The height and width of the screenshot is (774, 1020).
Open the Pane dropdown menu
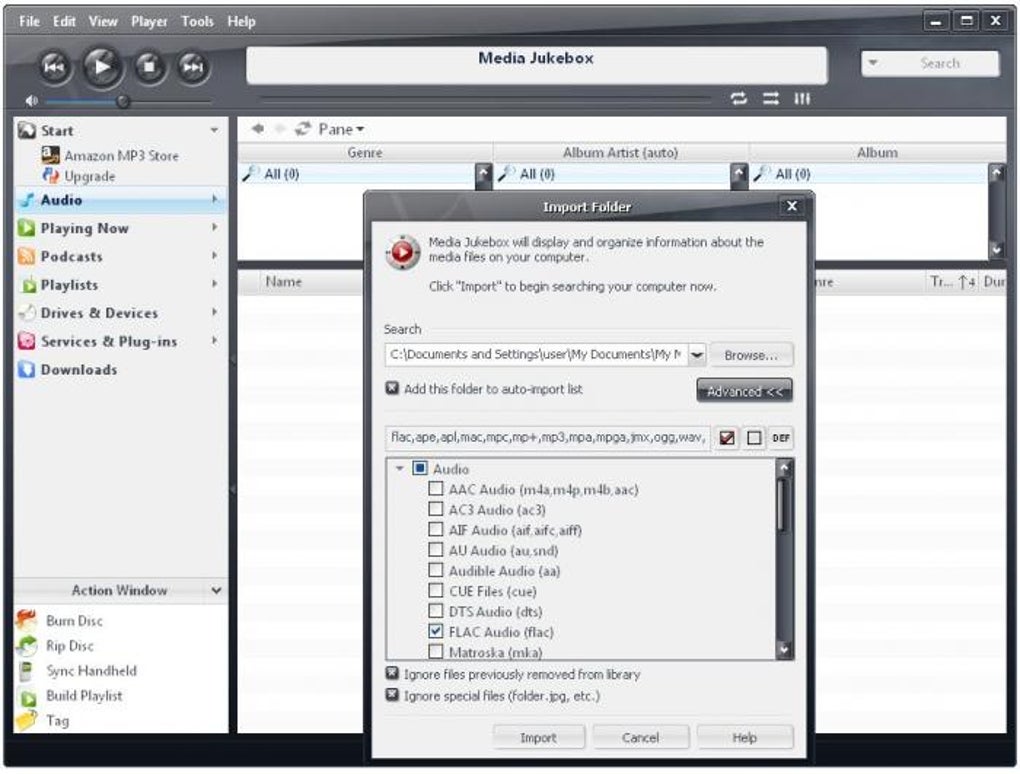[341, 129]
